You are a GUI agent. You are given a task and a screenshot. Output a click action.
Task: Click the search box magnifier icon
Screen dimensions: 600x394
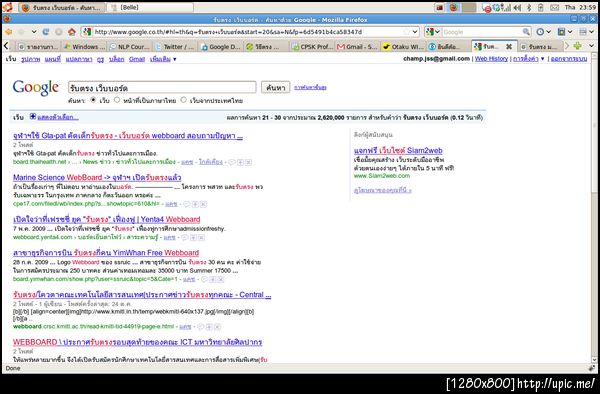[527, 32]
